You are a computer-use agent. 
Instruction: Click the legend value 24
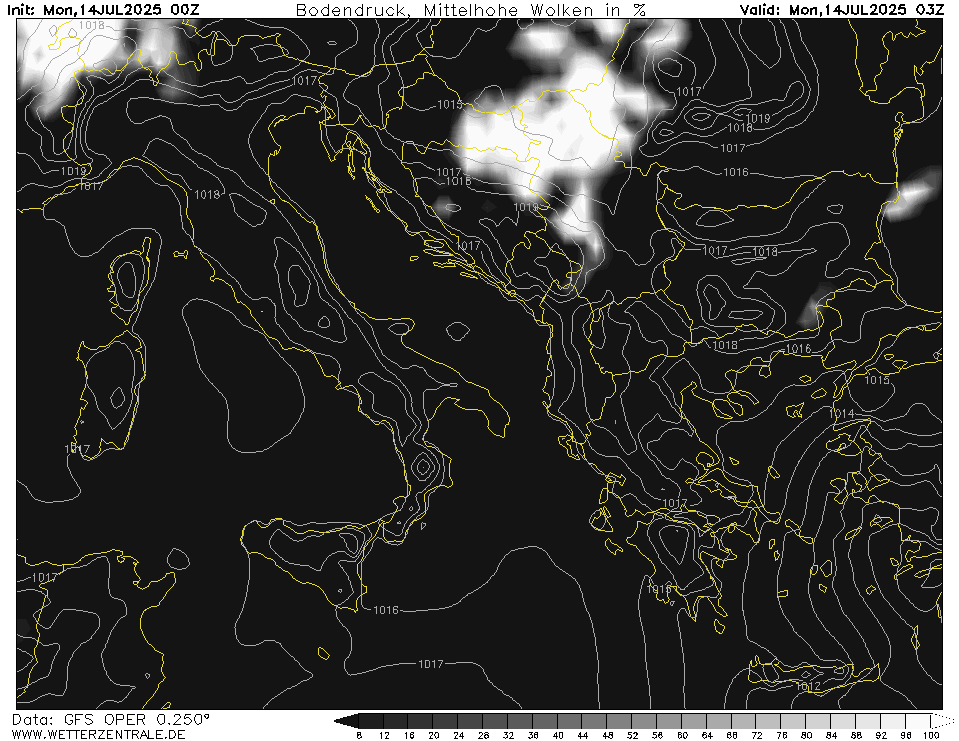click(x=459, y=735)
